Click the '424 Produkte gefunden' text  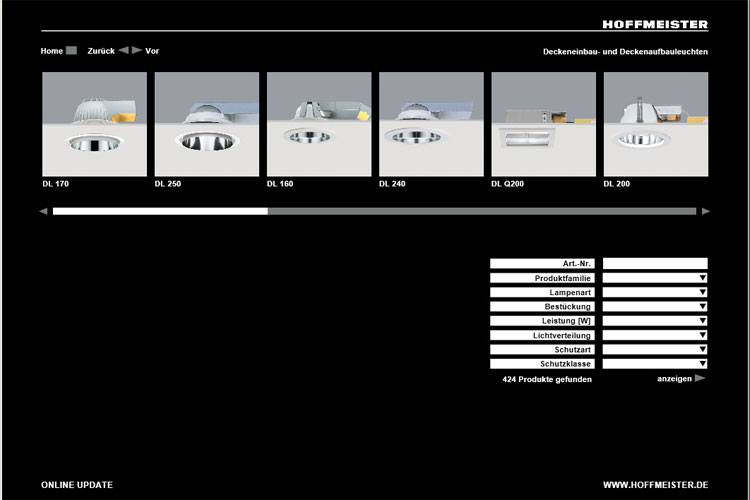[x=547, y=379]
